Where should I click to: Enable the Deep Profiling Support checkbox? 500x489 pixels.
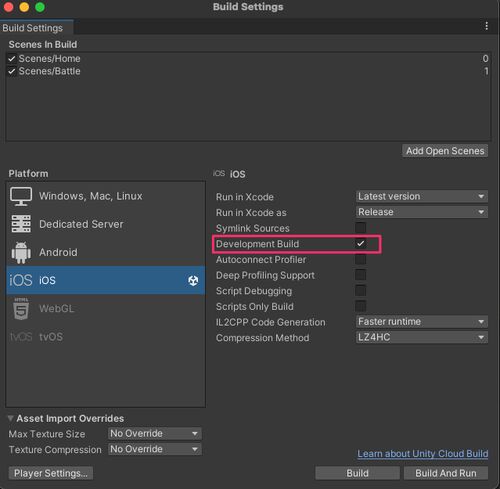(360, 275)
